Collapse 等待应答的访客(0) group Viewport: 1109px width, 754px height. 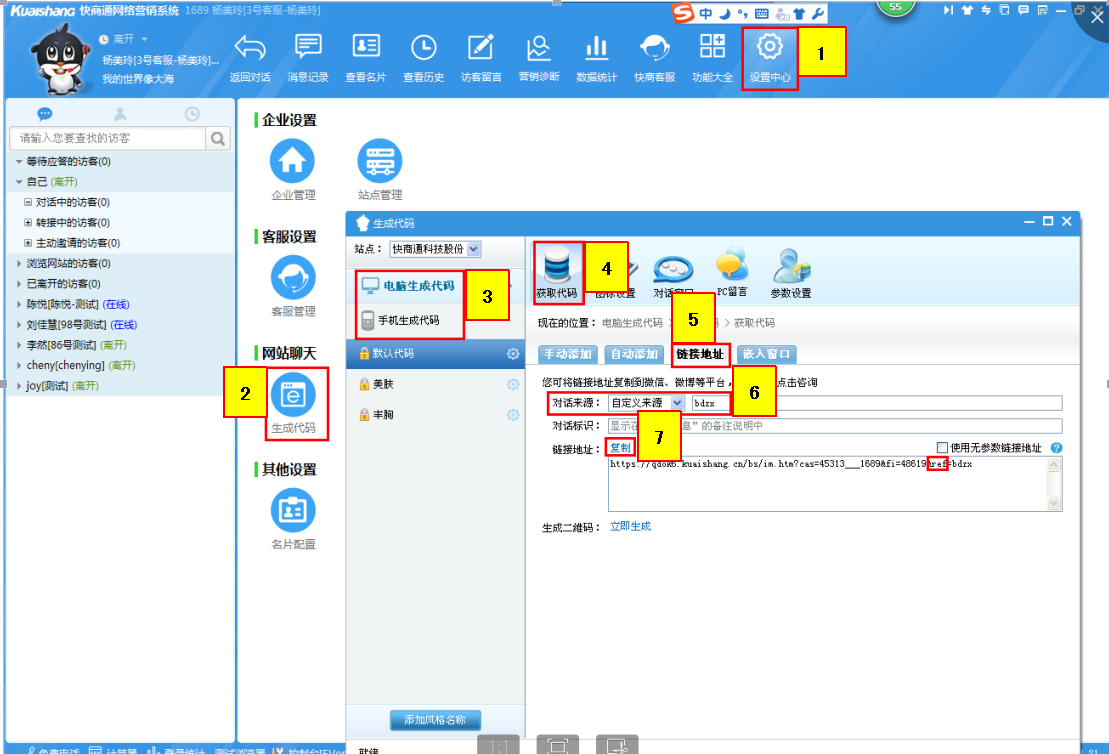point(19,162)
